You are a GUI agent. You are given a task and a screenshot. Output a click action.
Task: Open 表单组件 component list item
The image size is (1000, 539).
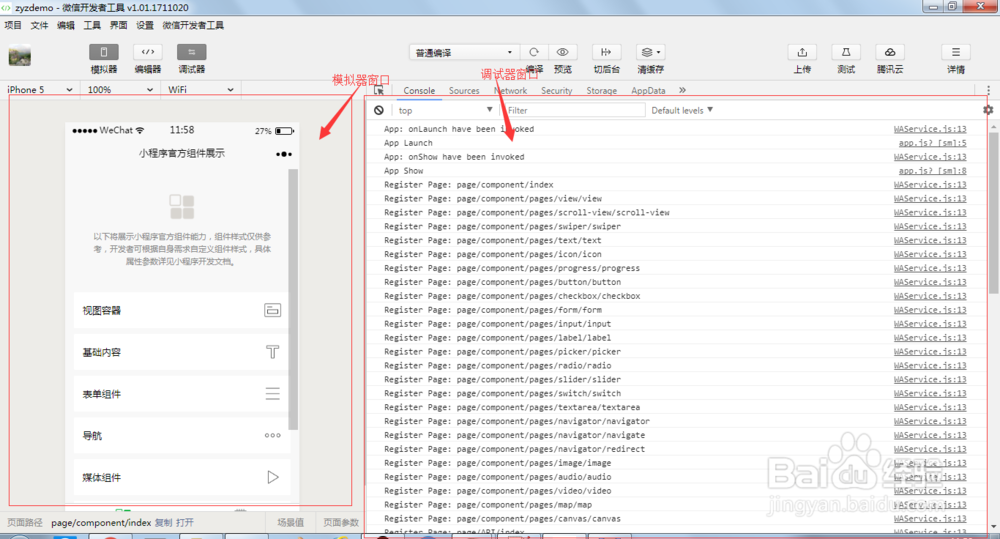pyautogui.click(x=182, y=394)
